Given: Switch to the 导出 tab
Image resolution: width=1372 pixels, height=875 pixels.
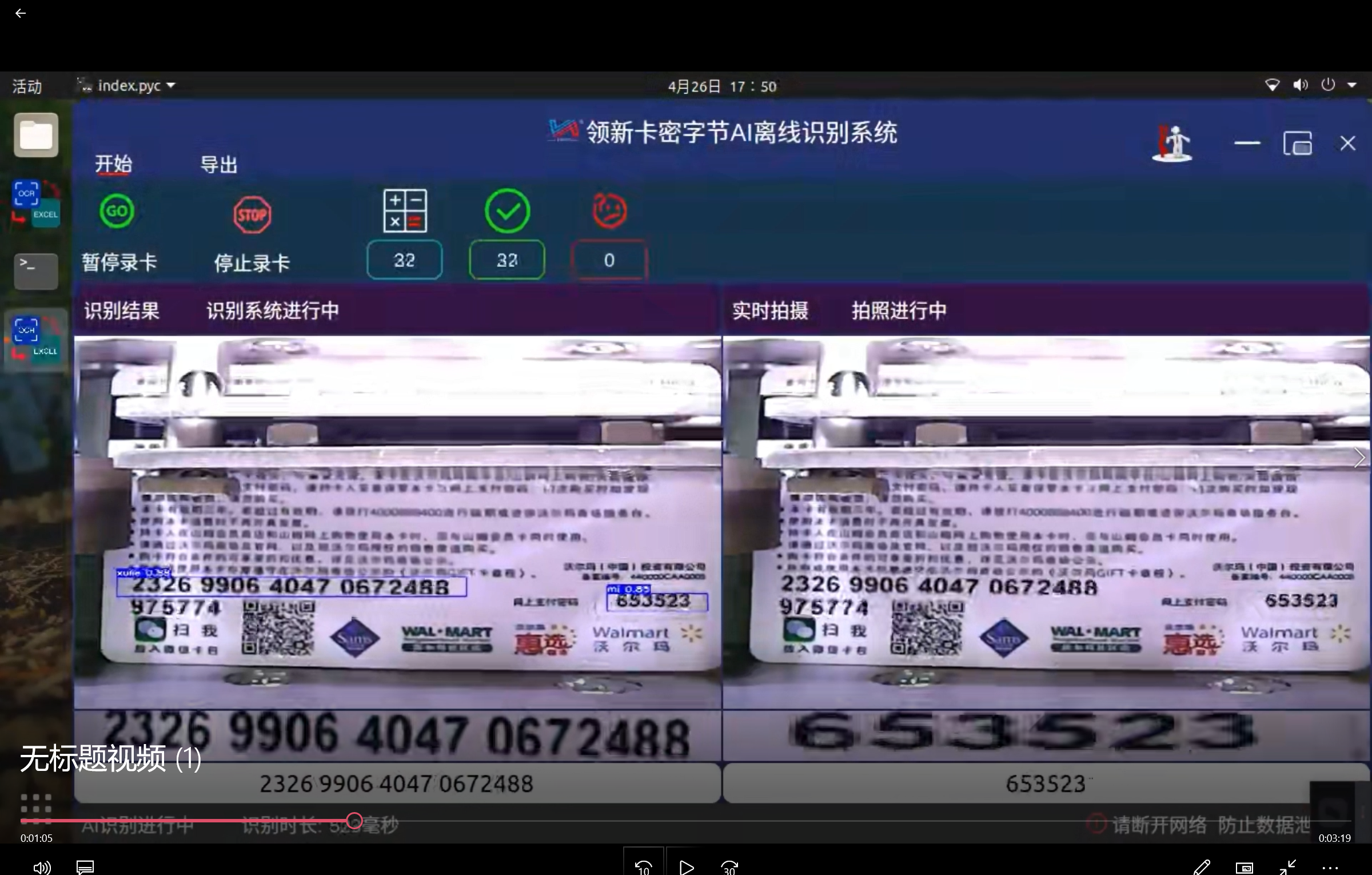Looking at the screenshot, I should [x=218, y=165].
